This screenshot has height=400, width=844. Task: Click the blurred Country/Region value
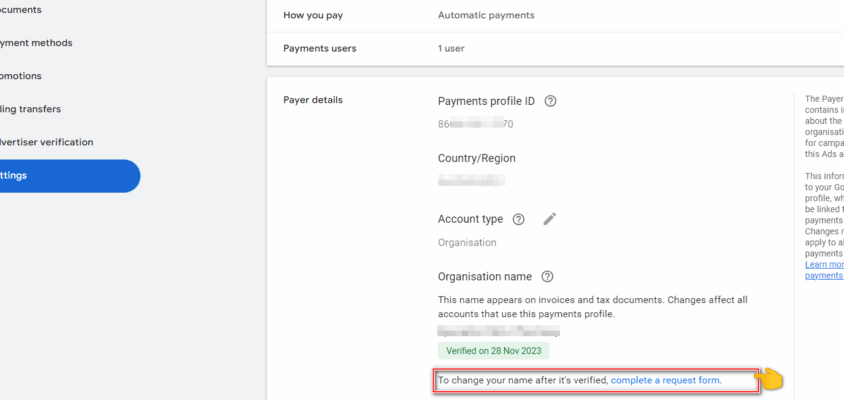471,181
